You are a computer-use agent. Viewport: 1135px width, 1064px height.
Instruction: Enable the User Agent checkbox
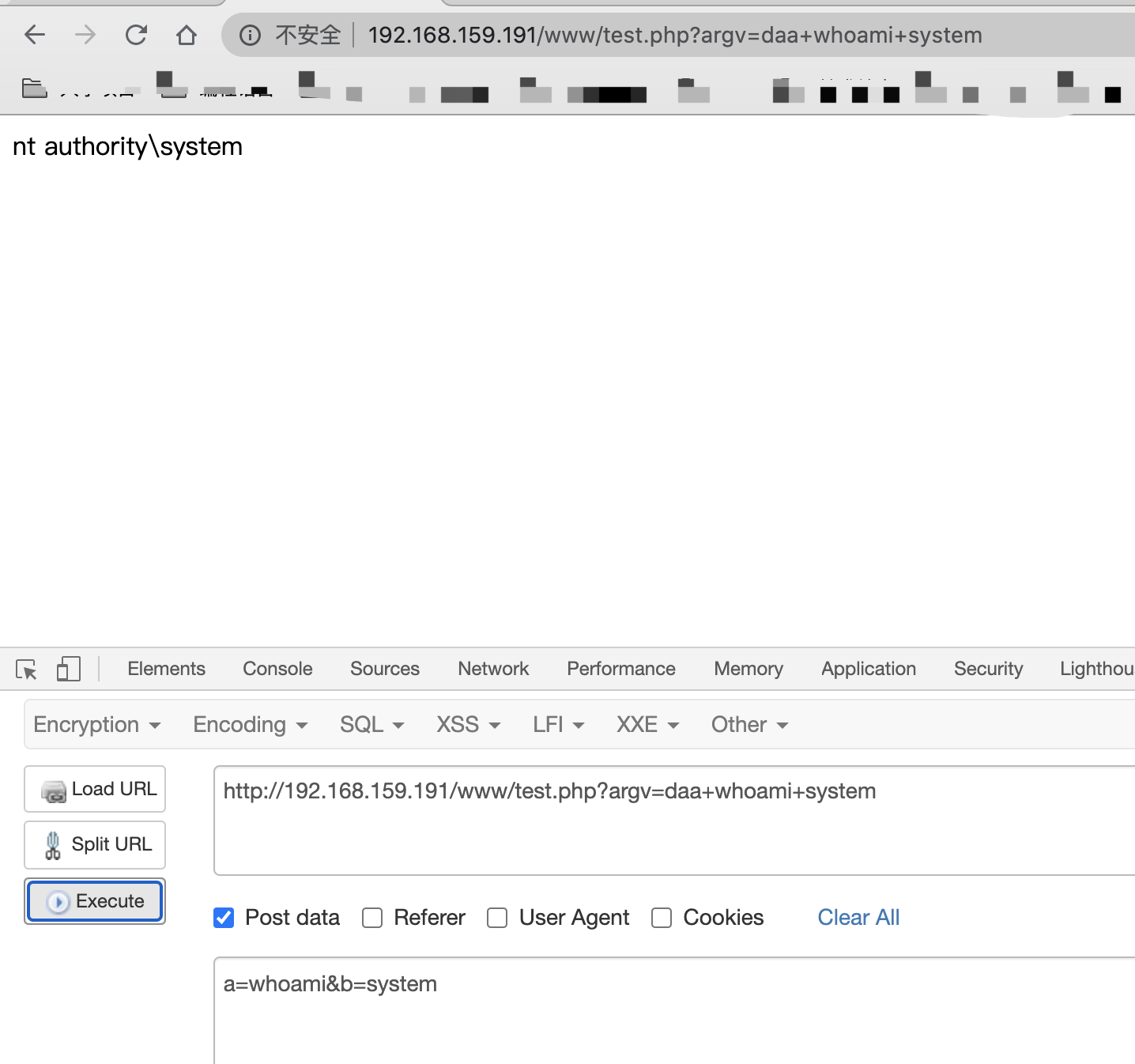[x=497, y=918]
